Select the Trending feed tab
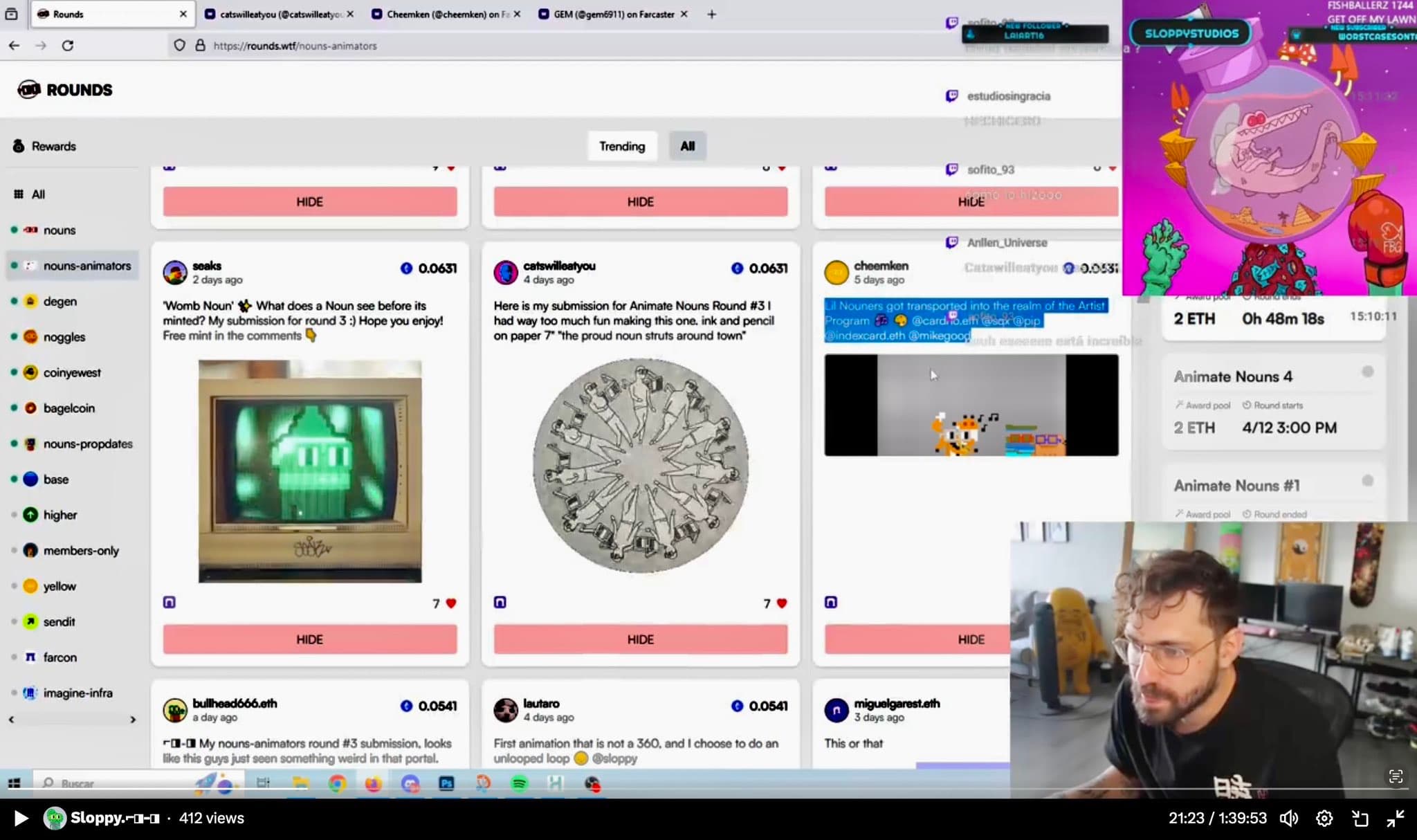 [622, 146]
